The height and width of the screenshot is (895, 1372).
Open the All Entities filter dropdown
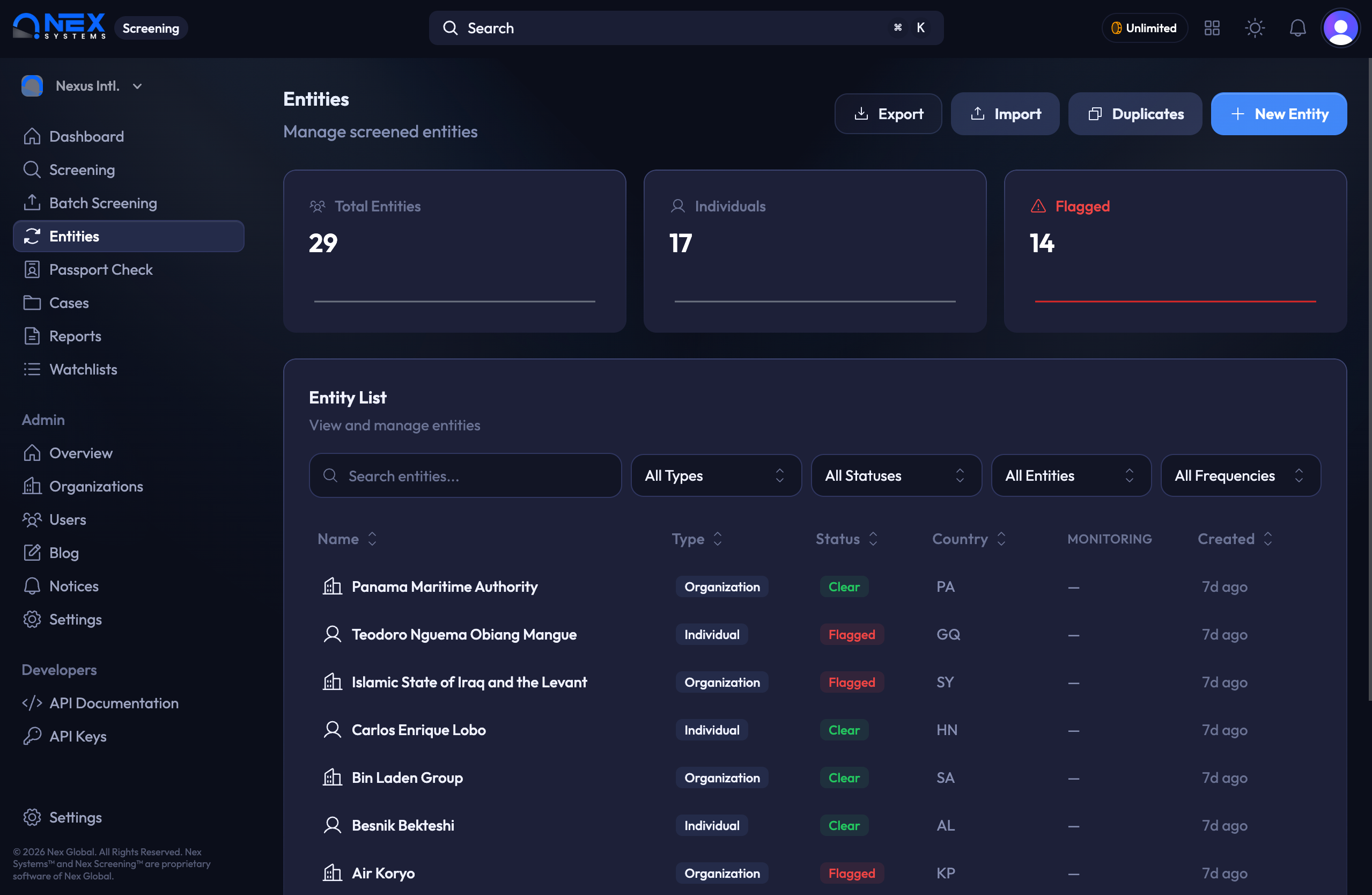pos(1071,476)
